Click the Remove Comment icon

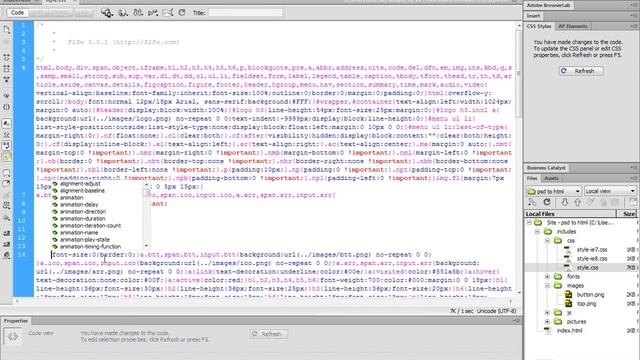7,184
